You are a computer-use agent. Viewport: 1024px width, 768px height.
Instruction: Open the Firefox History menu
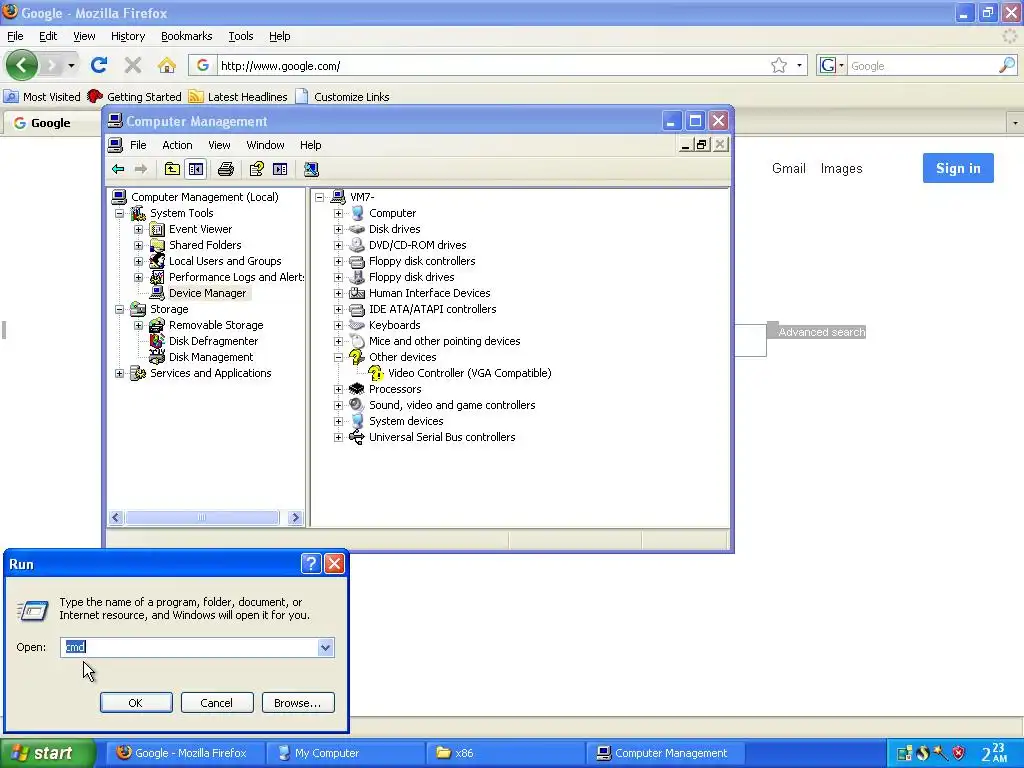click(x=128, y=36)
